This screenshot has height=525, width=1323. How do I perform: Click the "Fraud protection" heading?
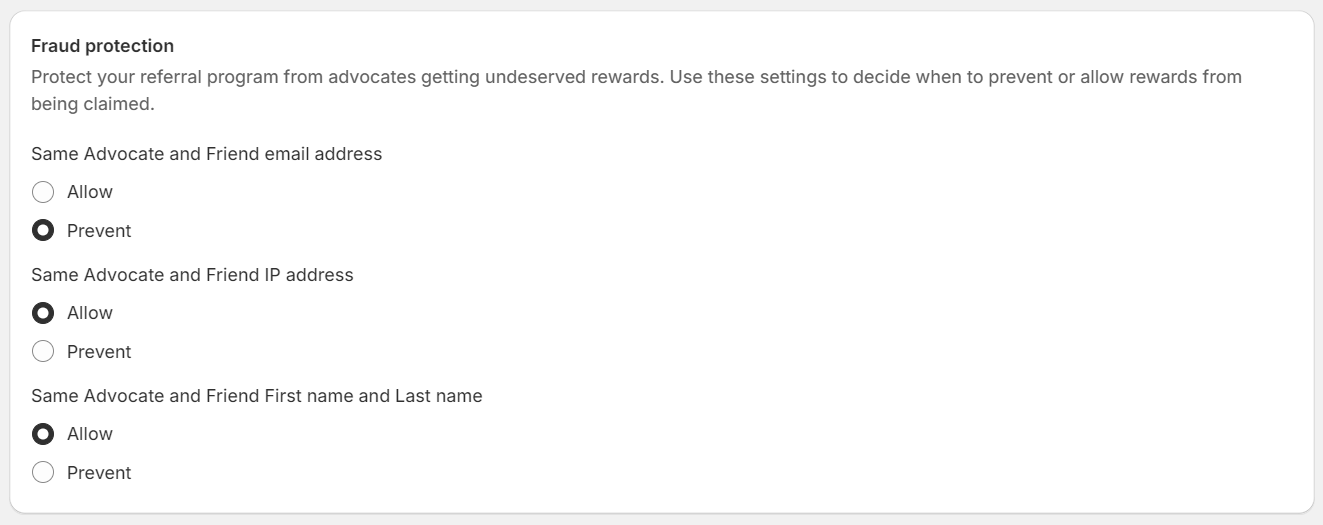click(x=102, y=46)
